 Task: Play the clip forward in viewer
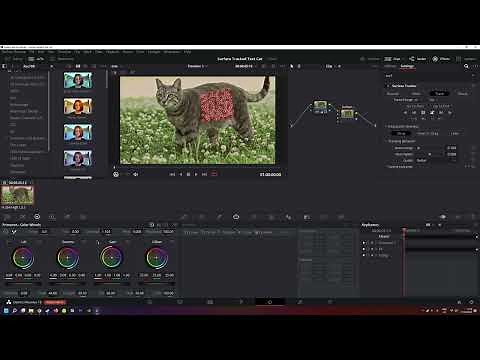(x=196, y=174)
